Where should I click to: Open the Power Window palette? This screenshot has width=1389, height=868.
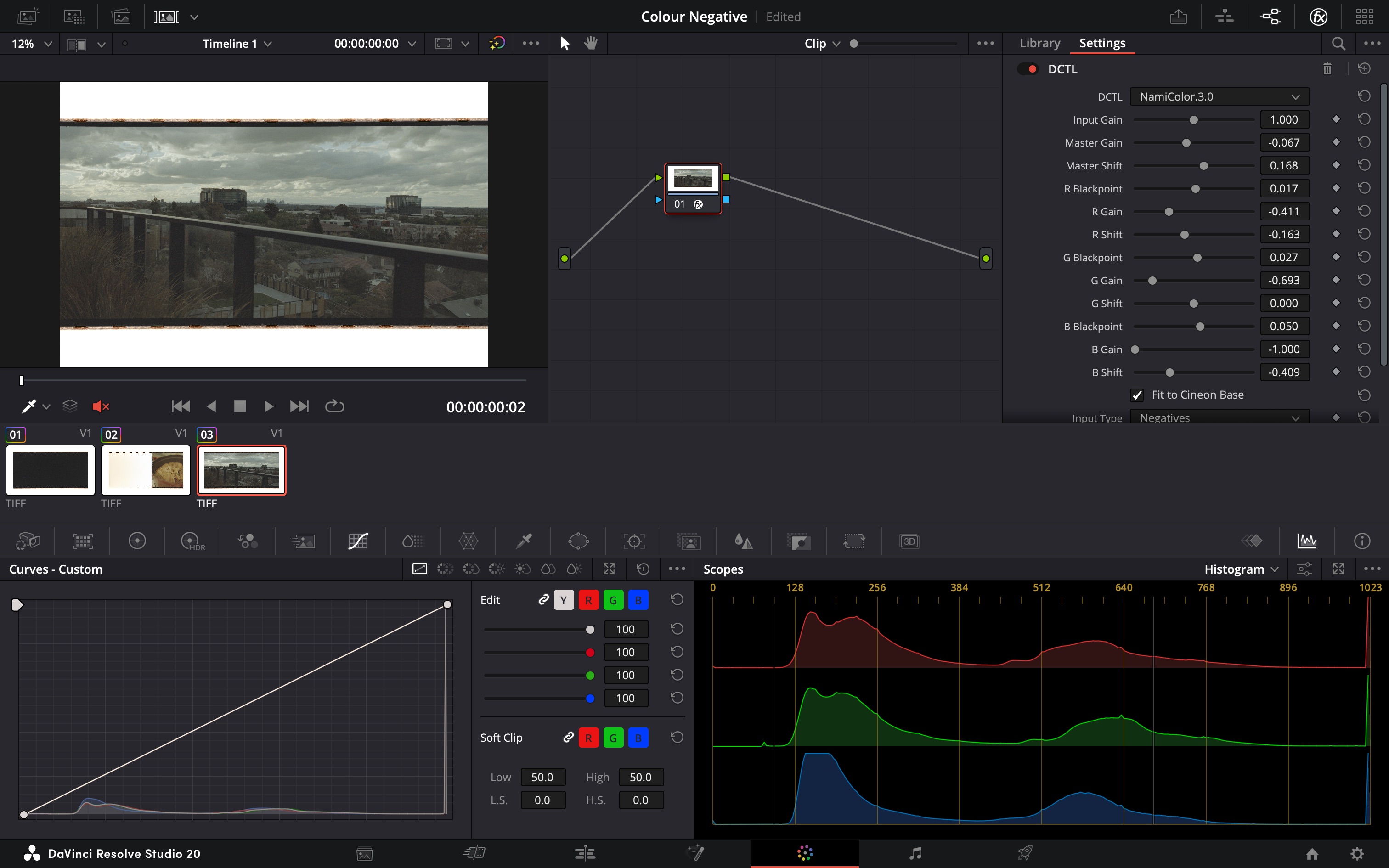tap(578, 541)
